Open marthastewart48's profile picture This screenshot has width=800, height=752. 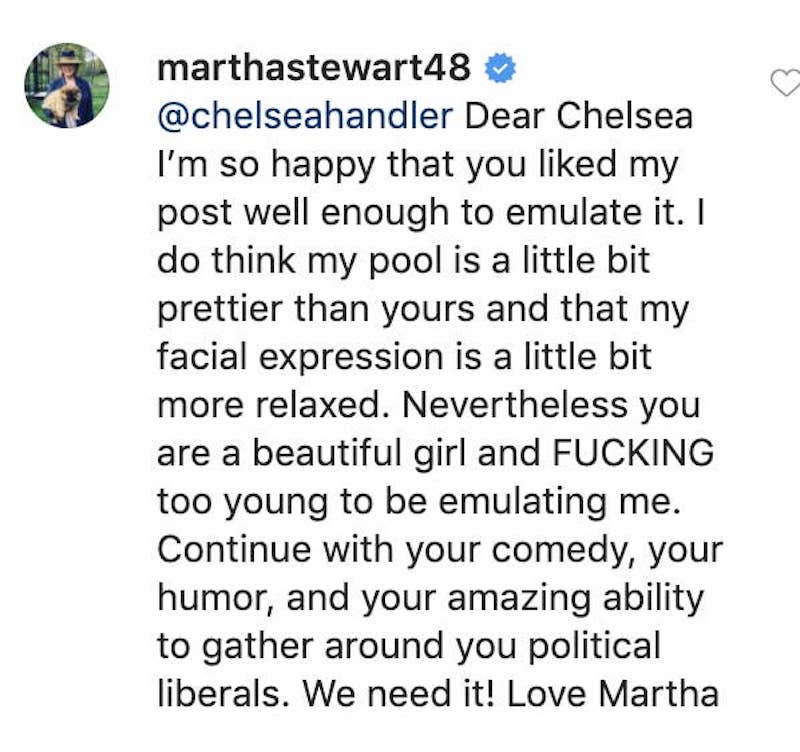point(67,85)
